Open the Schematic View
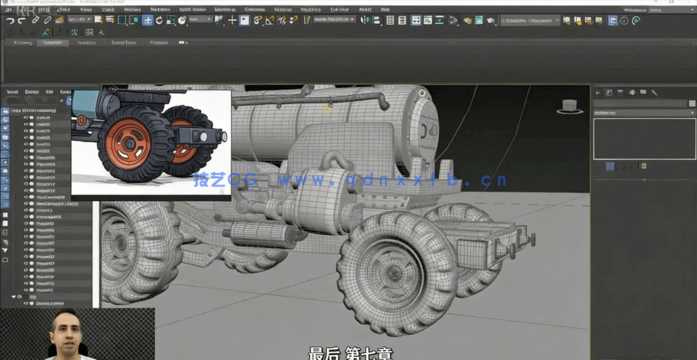 pyautogui.click(x=440, y=20)
